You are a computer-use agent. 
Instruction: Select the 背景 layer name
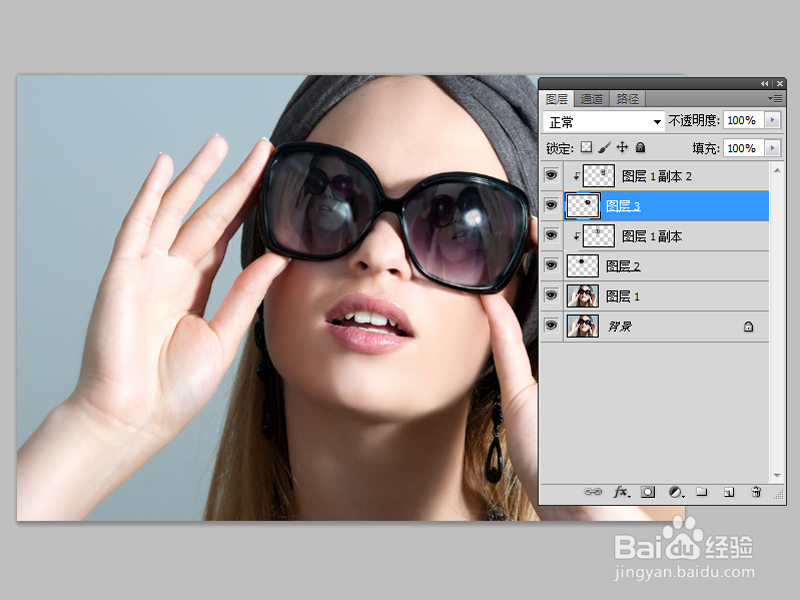click(x=620, y=327)
